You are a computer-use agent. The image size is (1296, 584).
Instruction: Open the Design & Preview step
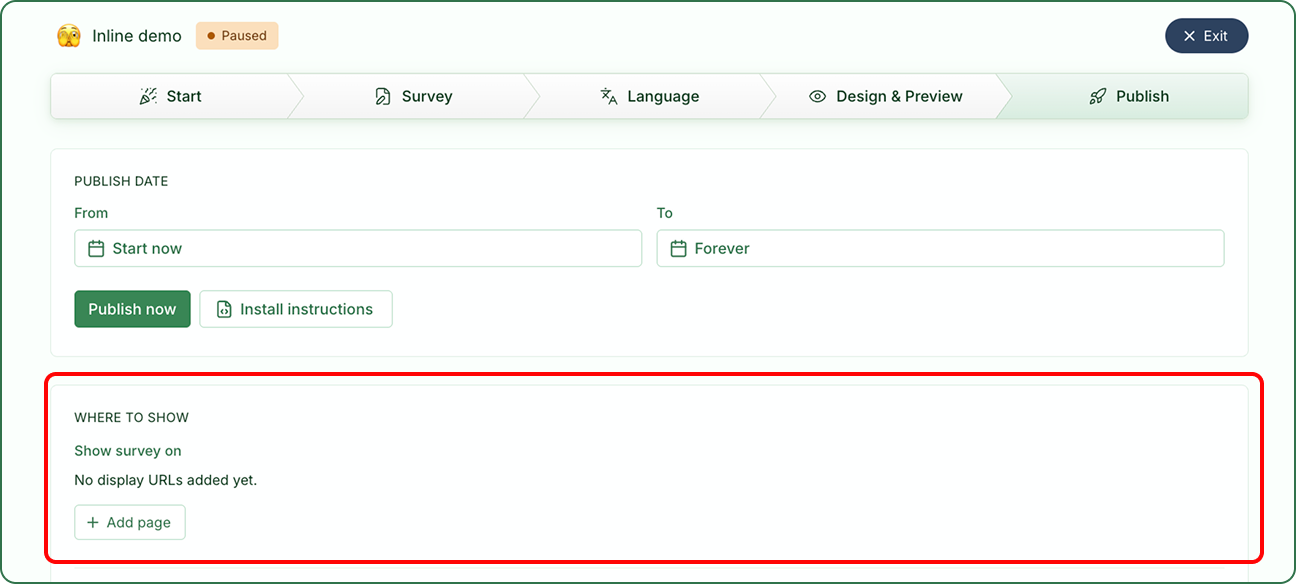tap(886, 96)
